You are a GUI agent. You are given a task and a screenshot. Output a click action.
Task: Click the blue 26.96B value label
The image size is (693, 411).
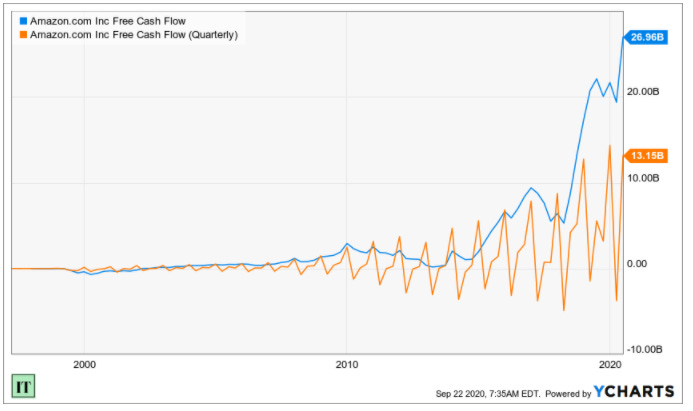[646, 37]
